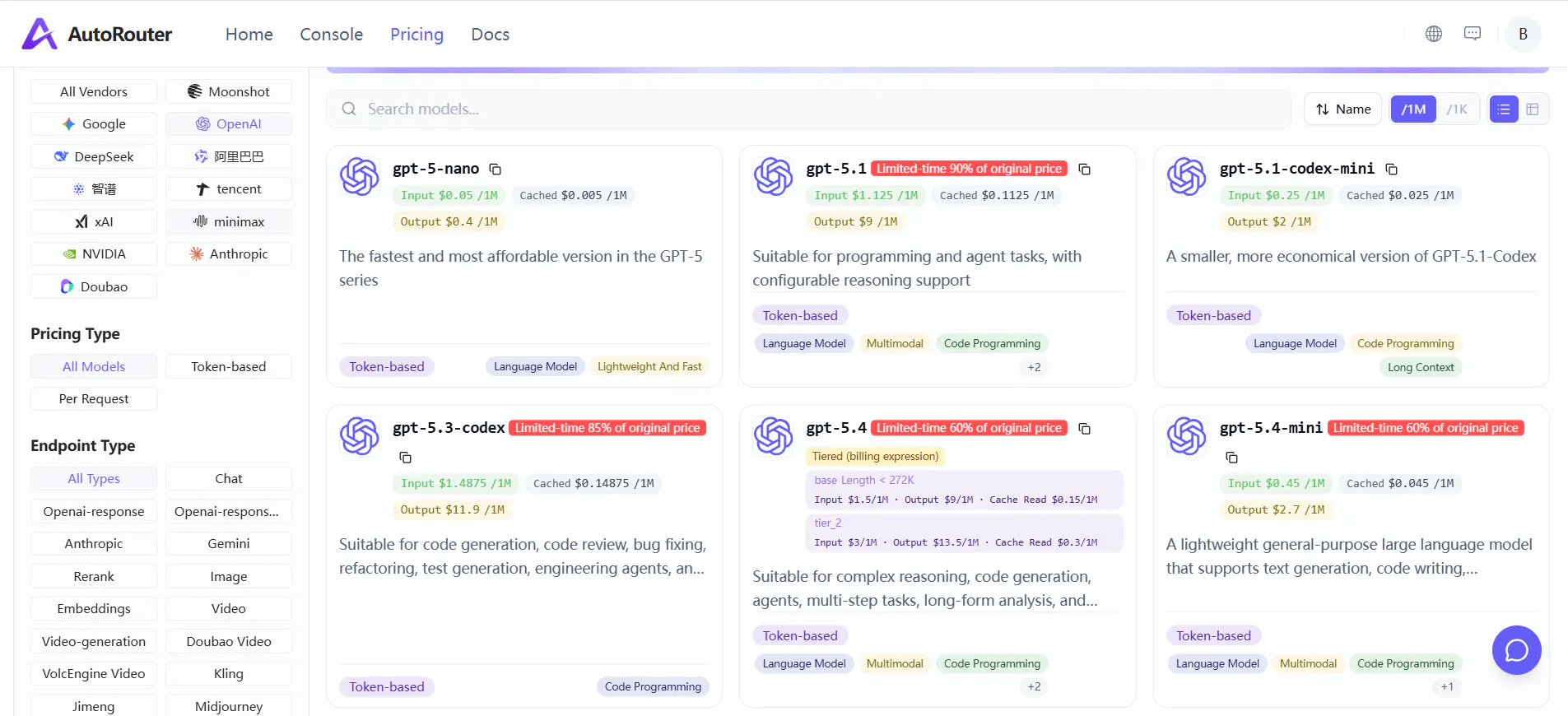1568x716 pixels.
Task: Open the feedback message icon in header
Action: (x=1473, y=34)
